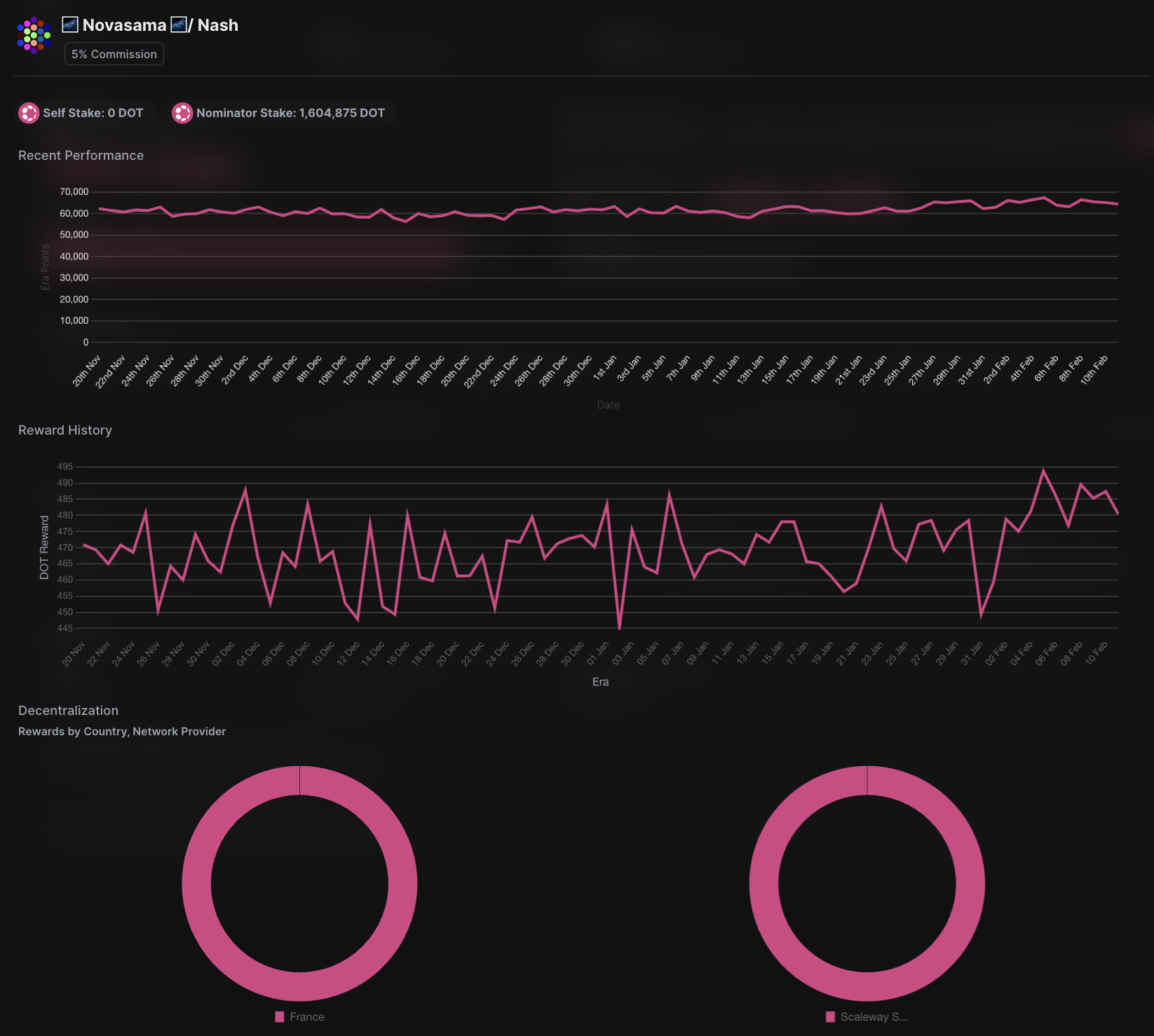Click the 24th Dec date label in performance chart

click(x=504, y=371)
